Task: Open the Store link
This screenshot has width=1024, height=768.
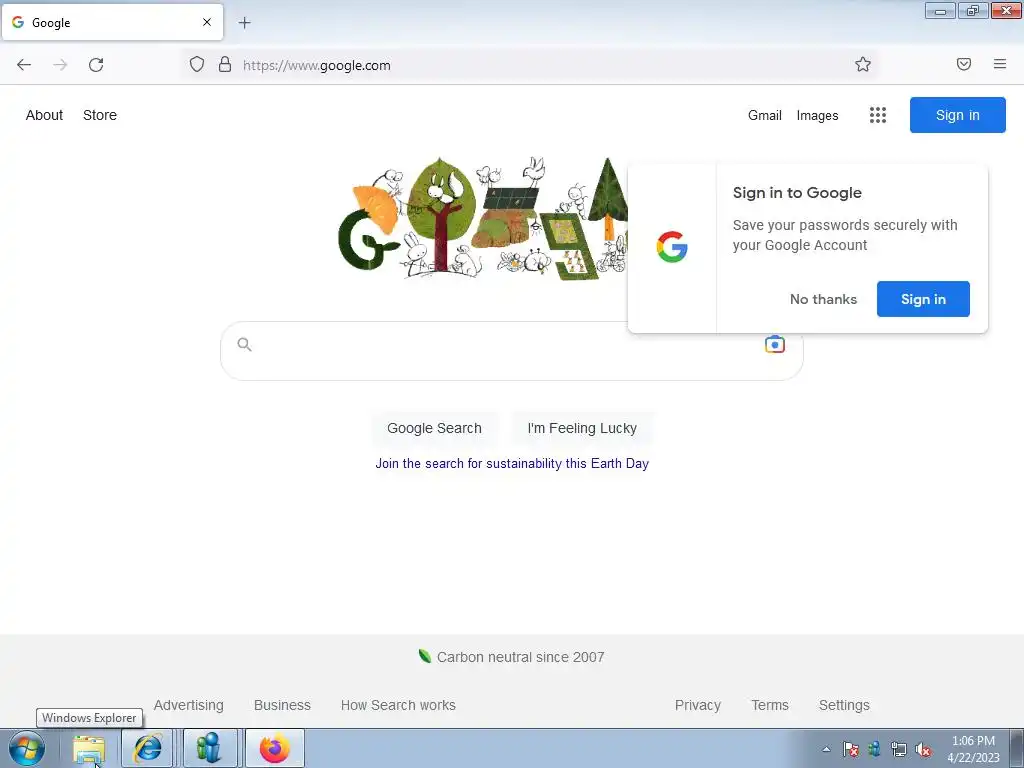Action: click(100, 115)
